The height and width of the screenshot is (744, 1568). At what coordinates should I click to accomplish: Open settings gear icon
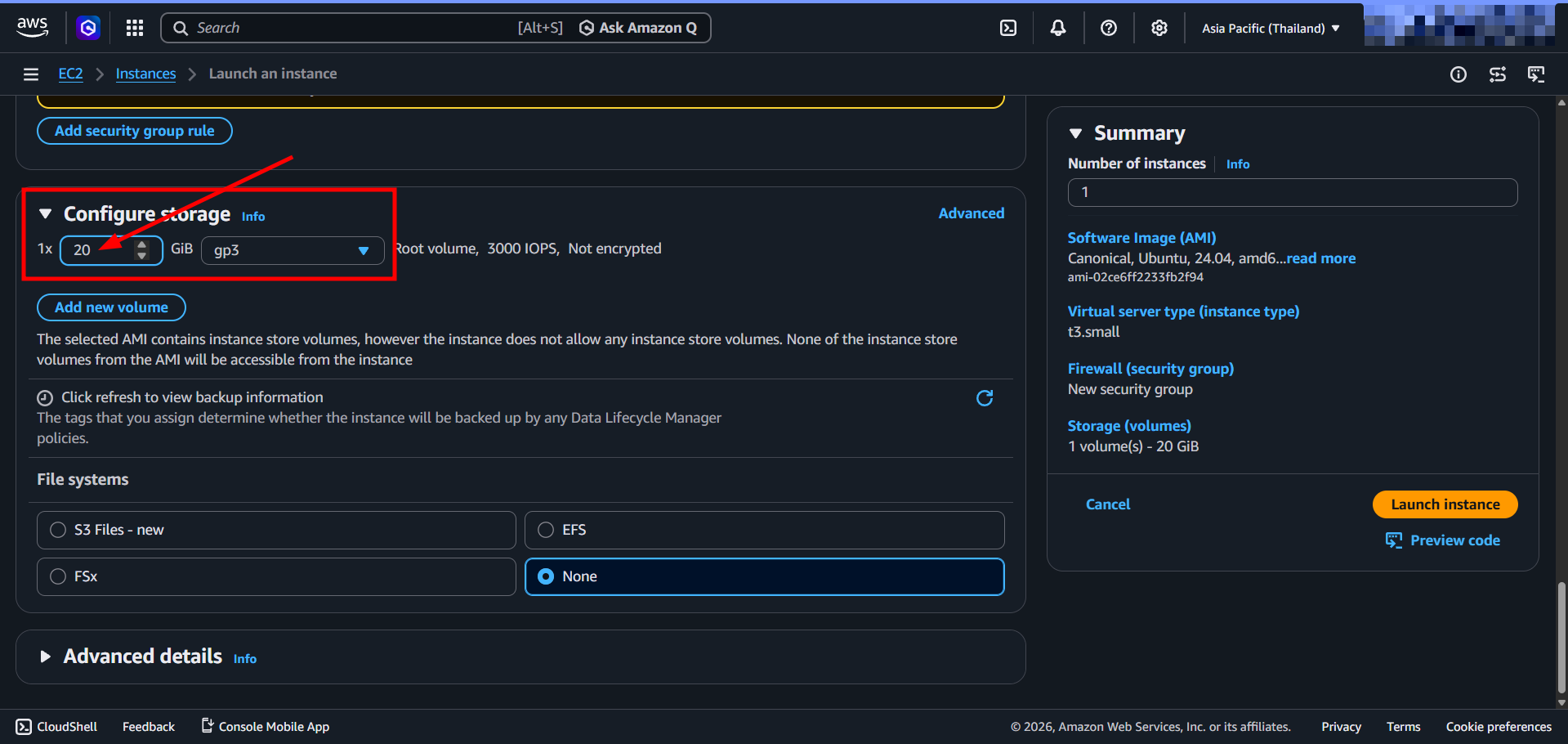pyautogui.click(x=1159, y=28)
